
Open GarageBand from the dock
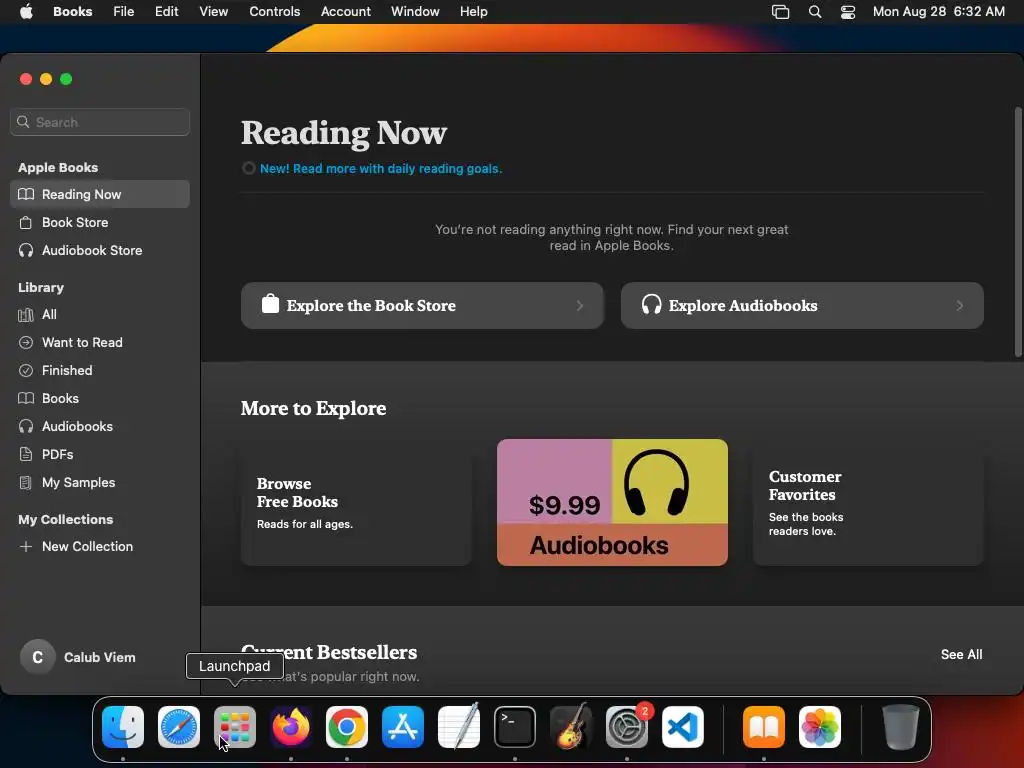click(571, 727)
